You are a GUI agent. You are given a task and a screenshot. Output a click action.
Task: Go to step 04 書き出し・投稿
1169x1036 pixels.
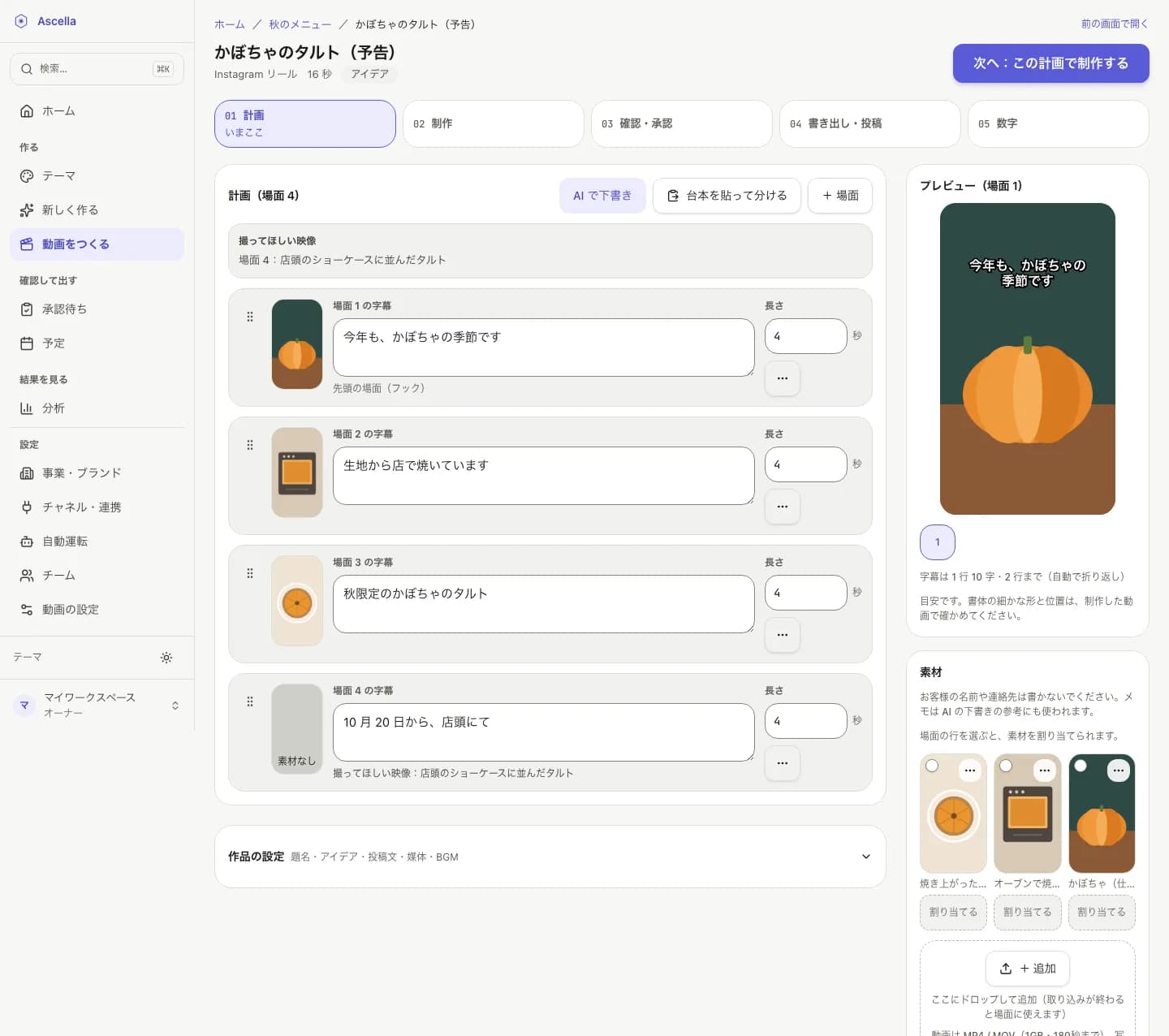pos(870,123)
